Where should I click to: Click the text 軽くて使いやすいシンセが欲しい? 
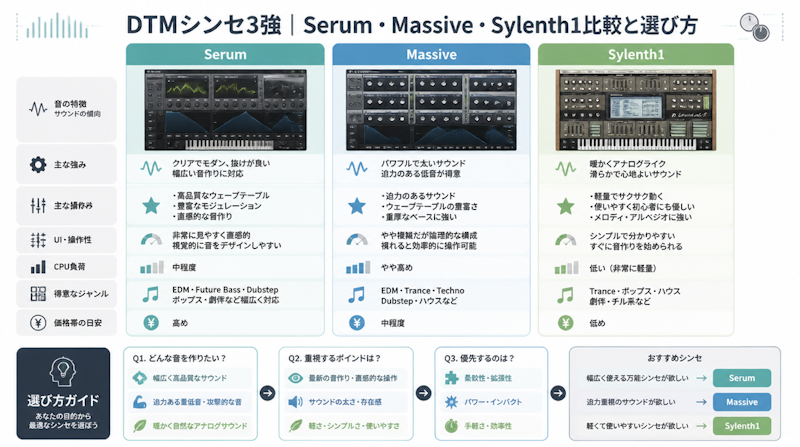point(637,426)
